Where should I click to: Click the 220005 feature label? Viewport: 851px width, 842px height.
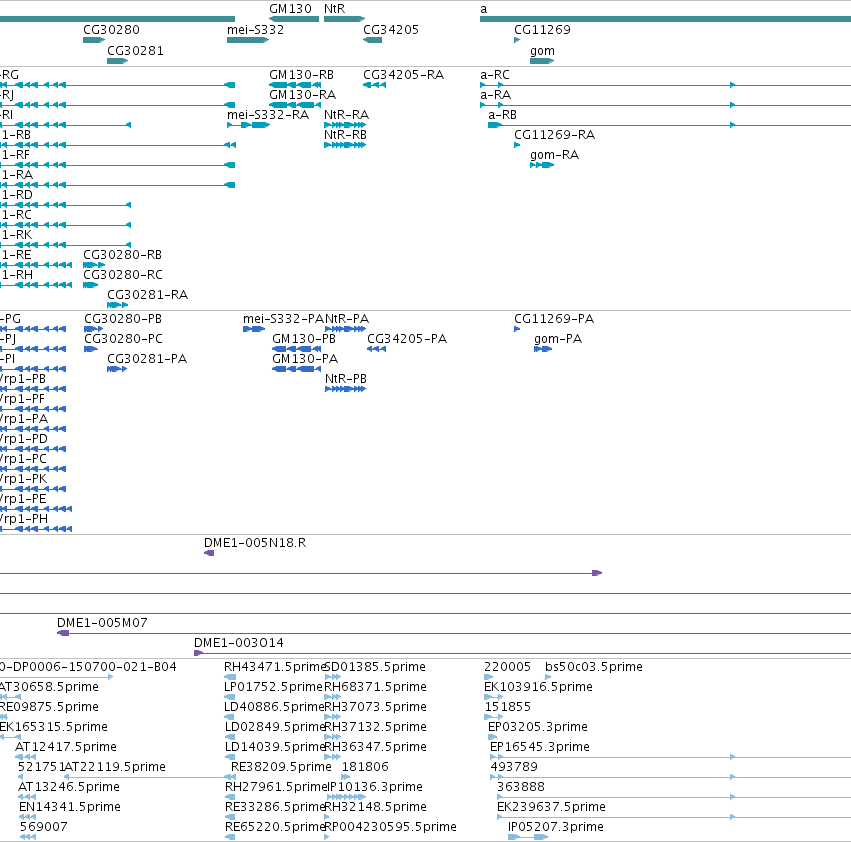[x=507, y=667]
